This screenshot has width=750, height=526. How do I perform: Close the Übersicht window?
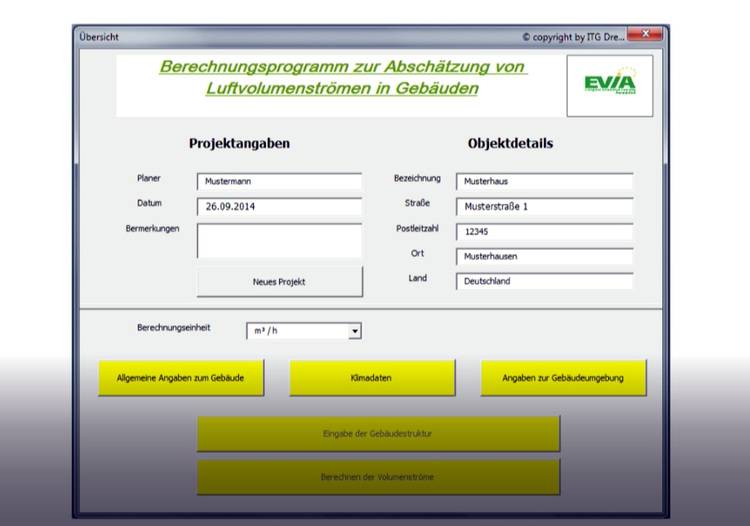tap(645, 35)
